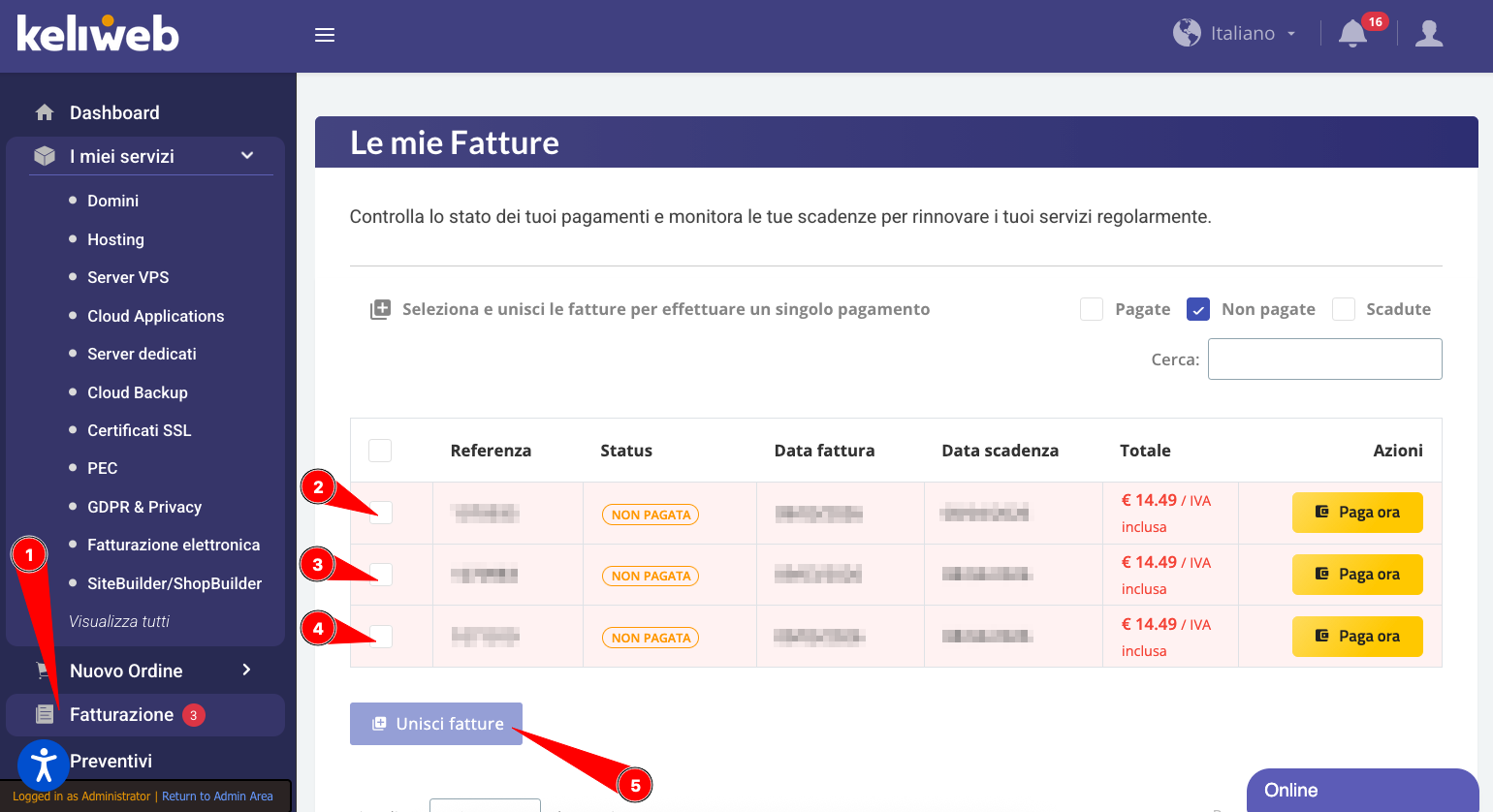Focus the Cerca search input field

[1324, 359]
